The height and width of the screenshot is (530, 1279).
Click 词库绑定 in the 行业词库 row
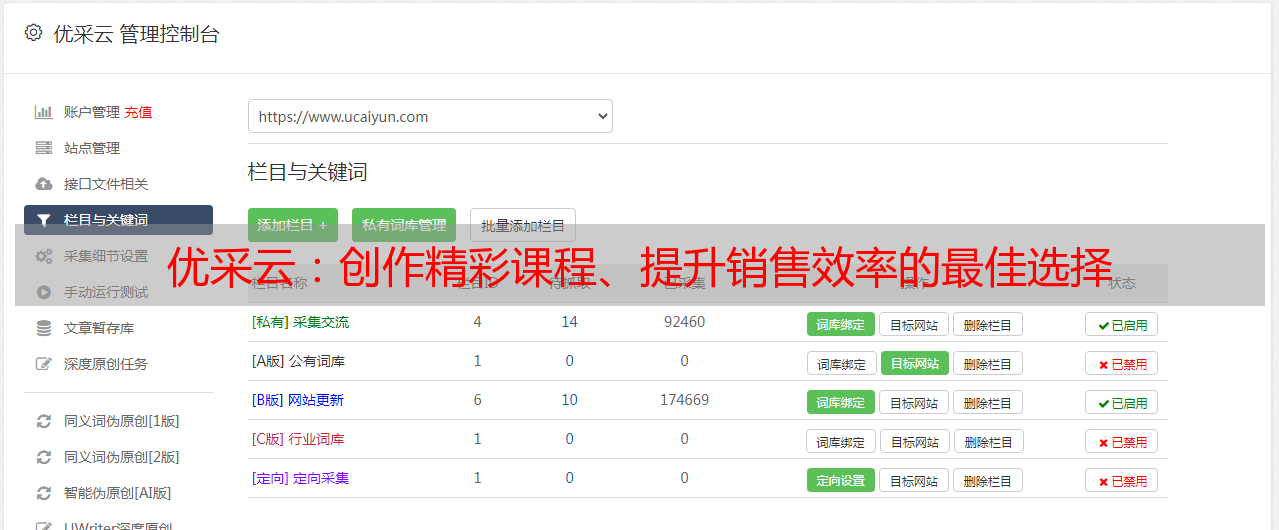coord(841,441)
